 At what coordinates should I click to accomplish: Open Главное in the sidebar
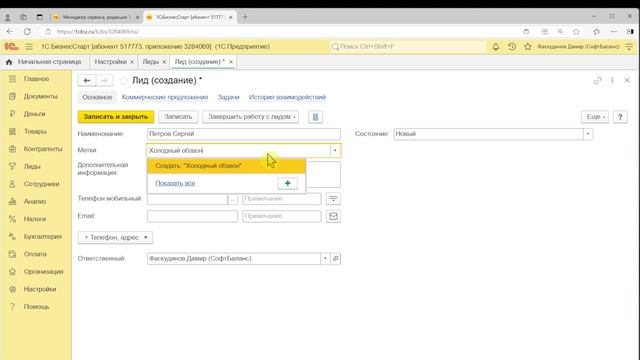coord(36,79)
